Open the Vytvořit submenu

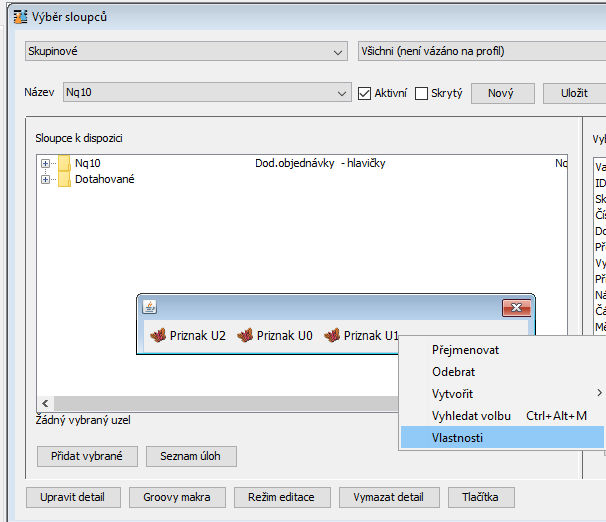click(453, 393)
